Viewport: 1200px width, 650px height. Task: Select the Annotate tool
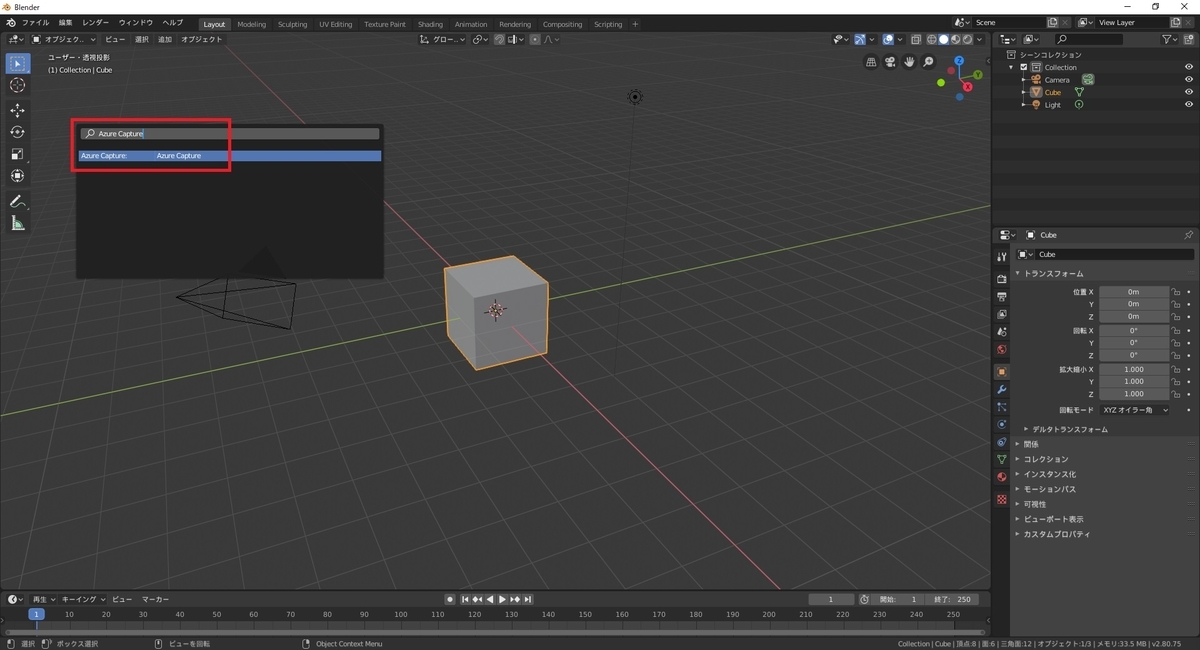(x=17, y=201)
